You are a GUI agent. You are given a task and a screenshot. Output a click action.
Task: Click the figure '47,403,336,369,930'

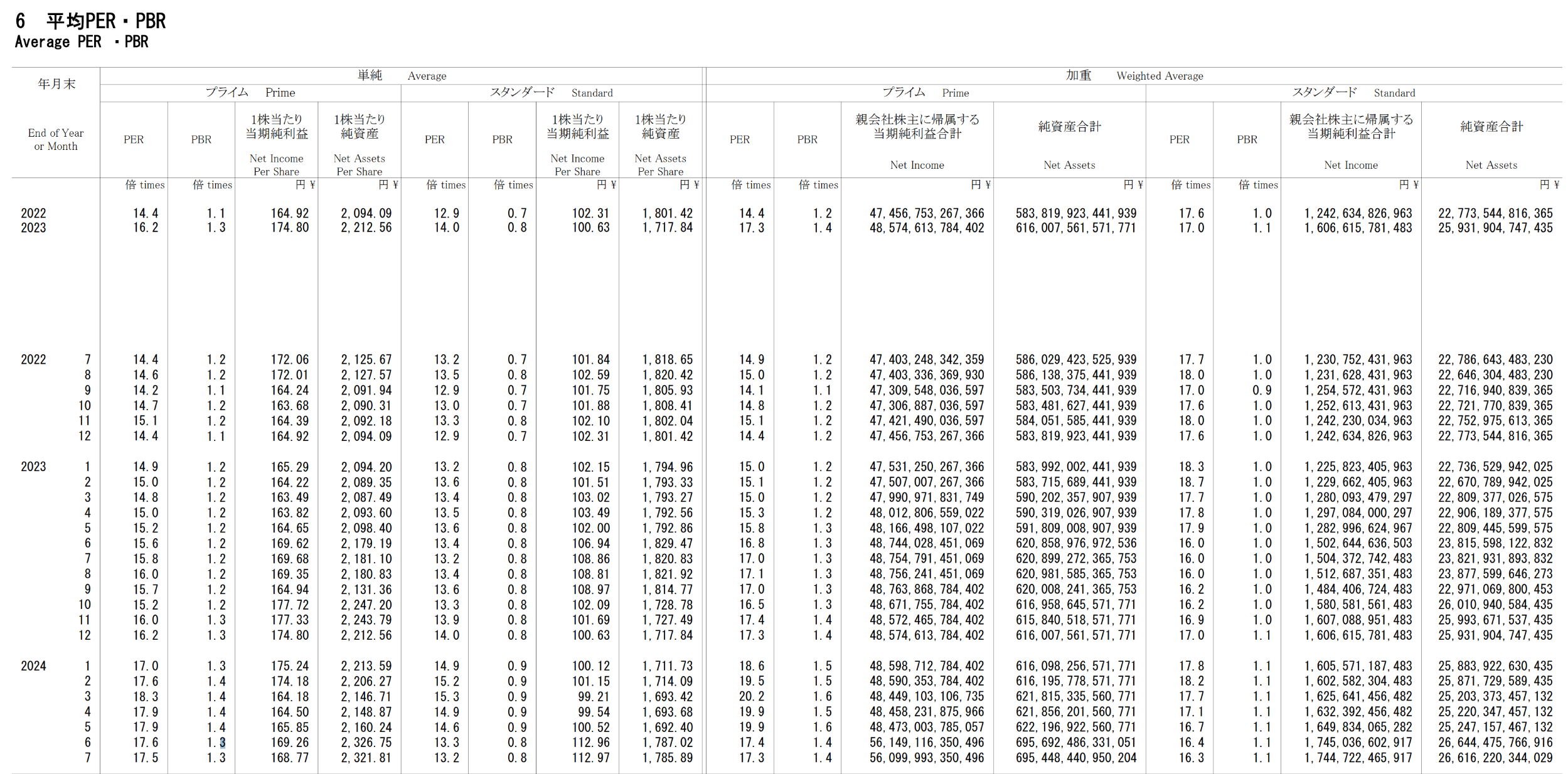coord(927,375)
